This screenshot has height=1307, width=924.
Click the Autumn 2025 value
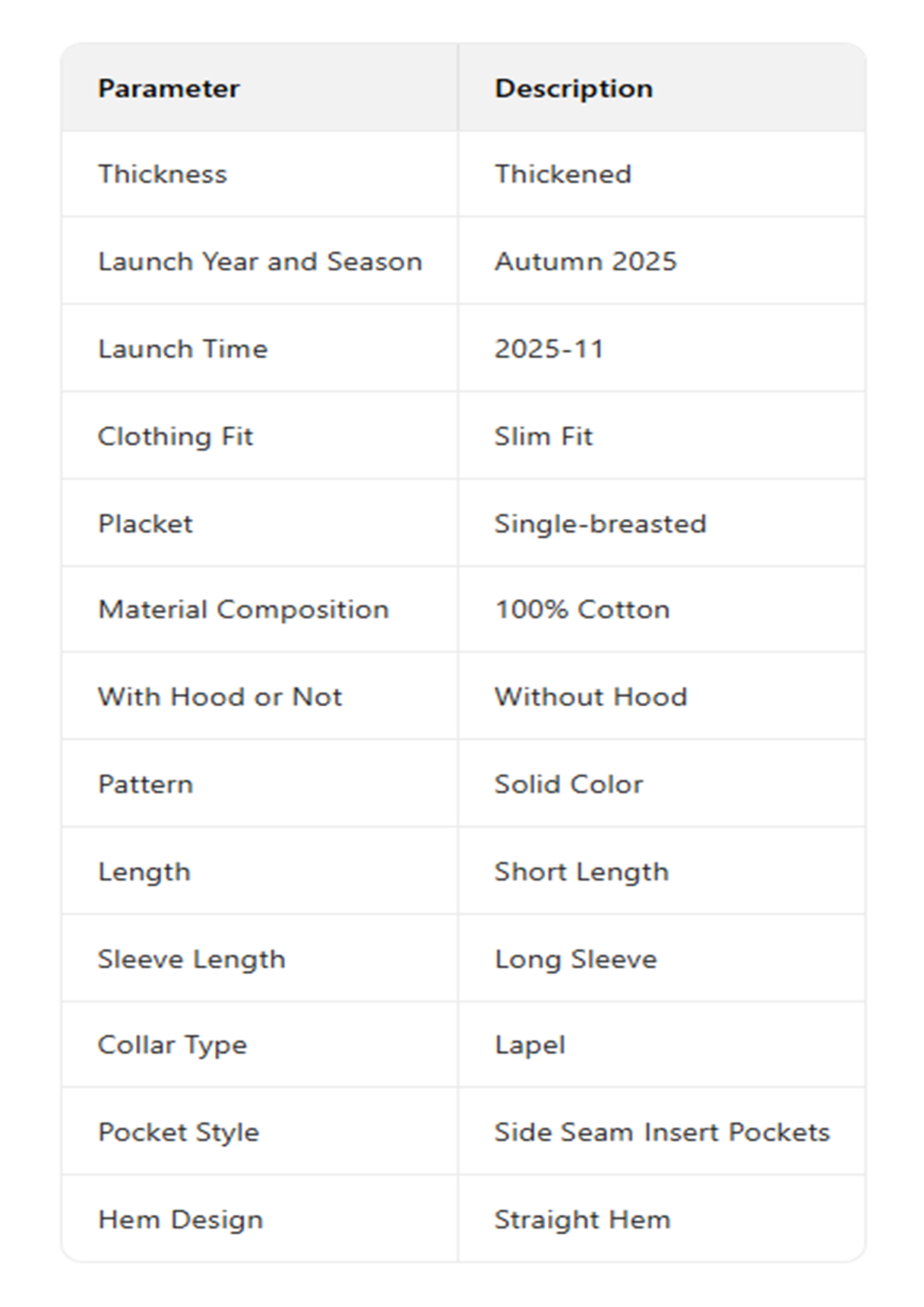pos(585,262)
